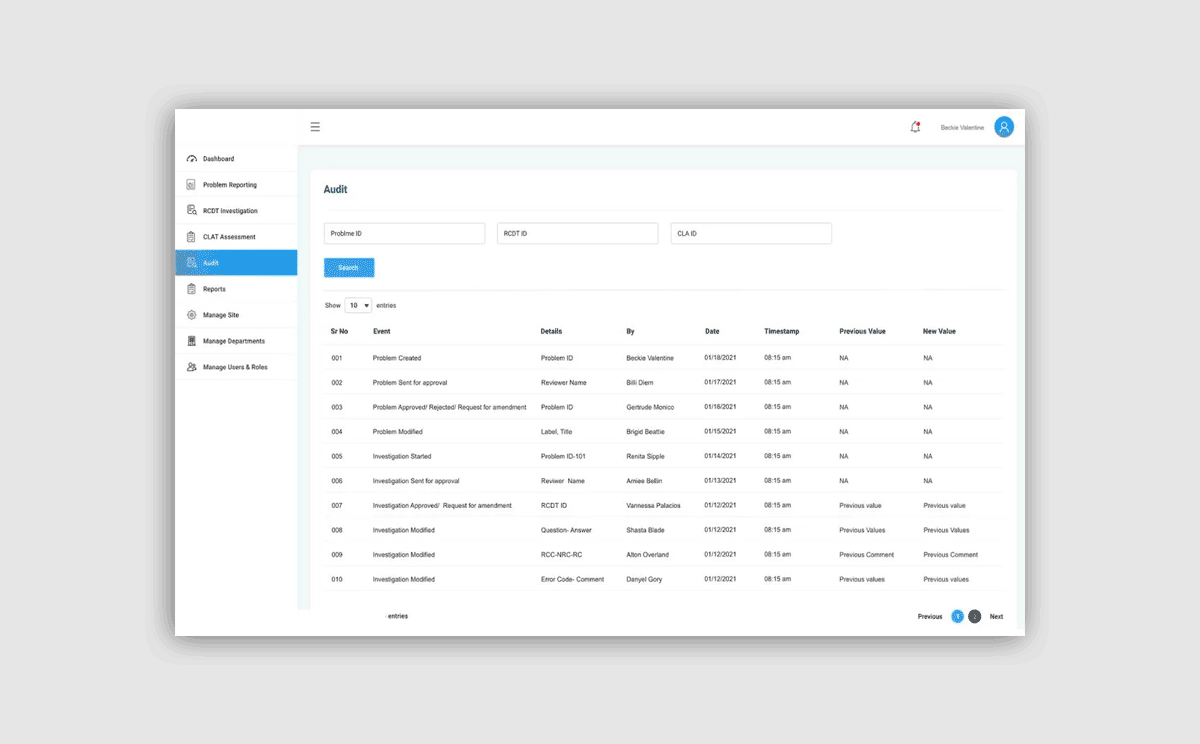Viewport: 1200px width, 744px height.
Task: Go to Next page
Action: click(x=997, y=617)
